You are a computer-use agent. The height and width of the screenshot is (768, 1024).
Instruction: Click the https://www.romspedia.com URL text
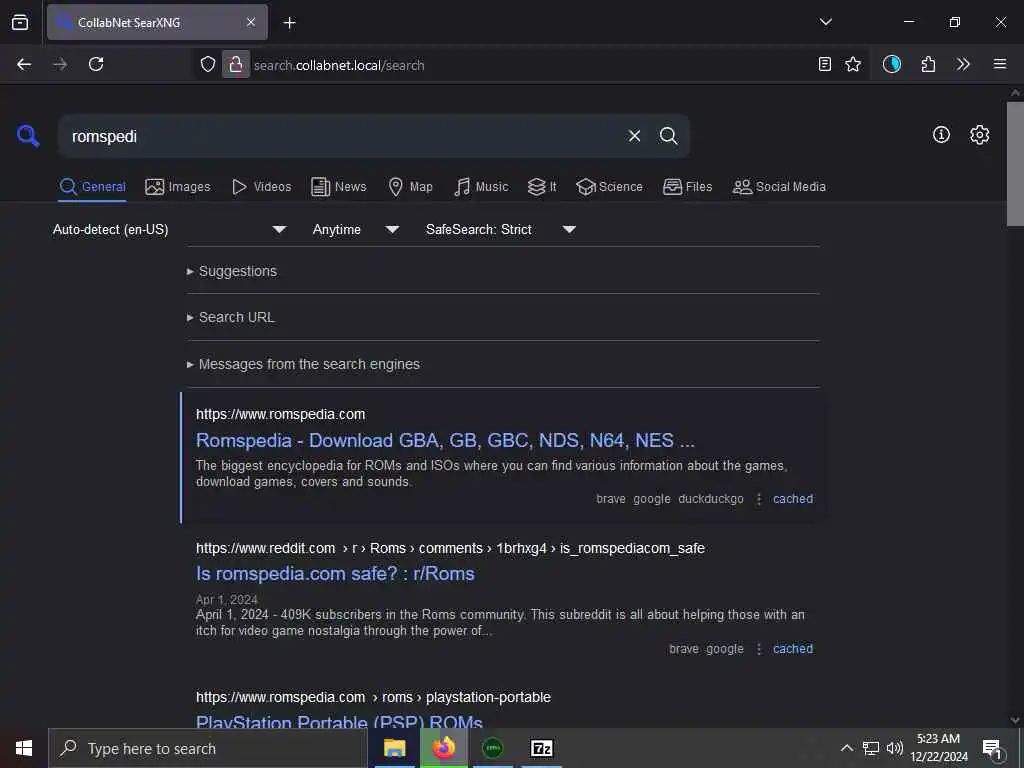point(280,414)
